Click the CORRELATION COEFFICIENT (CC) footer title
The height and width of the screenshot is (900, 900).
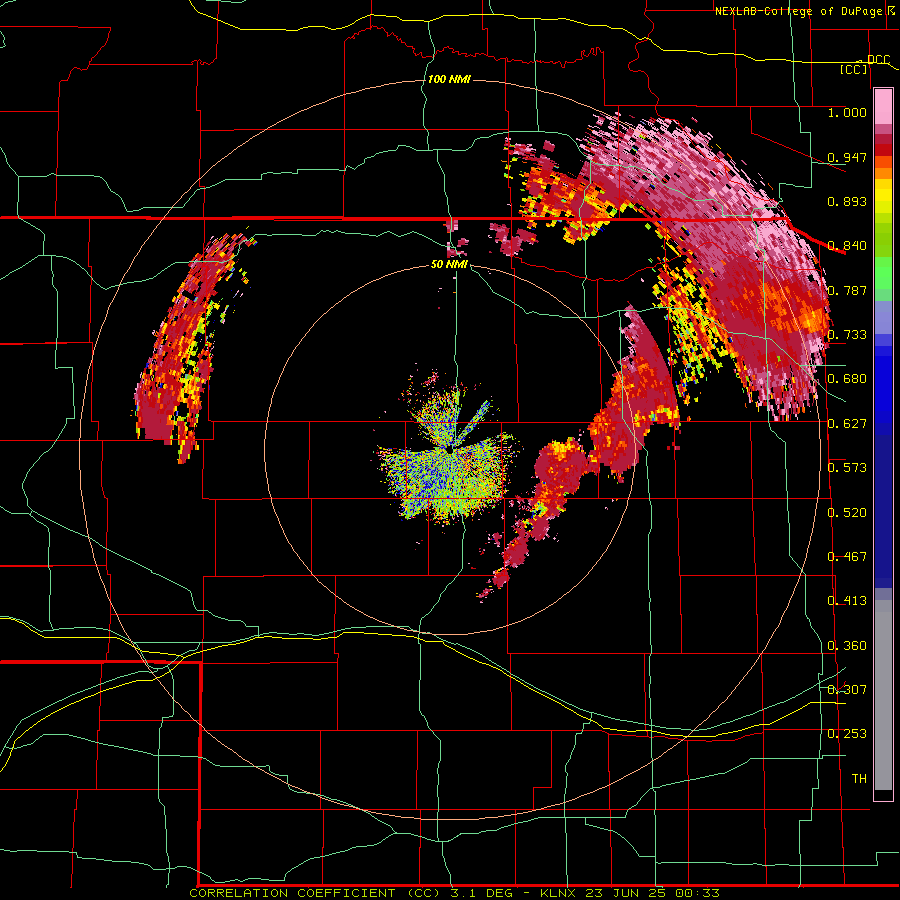point(315,893)
